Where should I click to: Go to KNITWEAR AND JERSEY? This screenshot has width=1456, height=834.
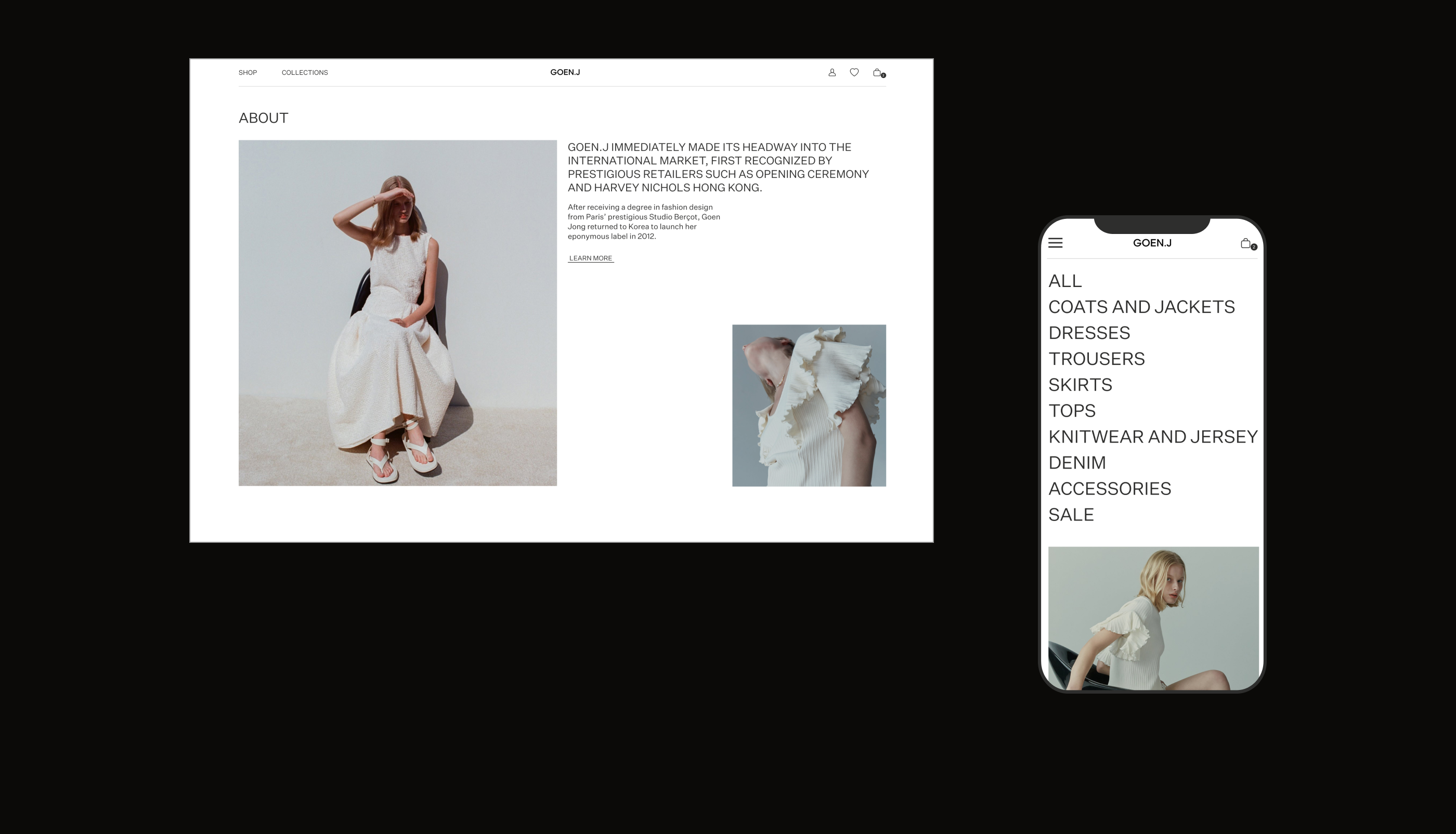click(1152, 437)
